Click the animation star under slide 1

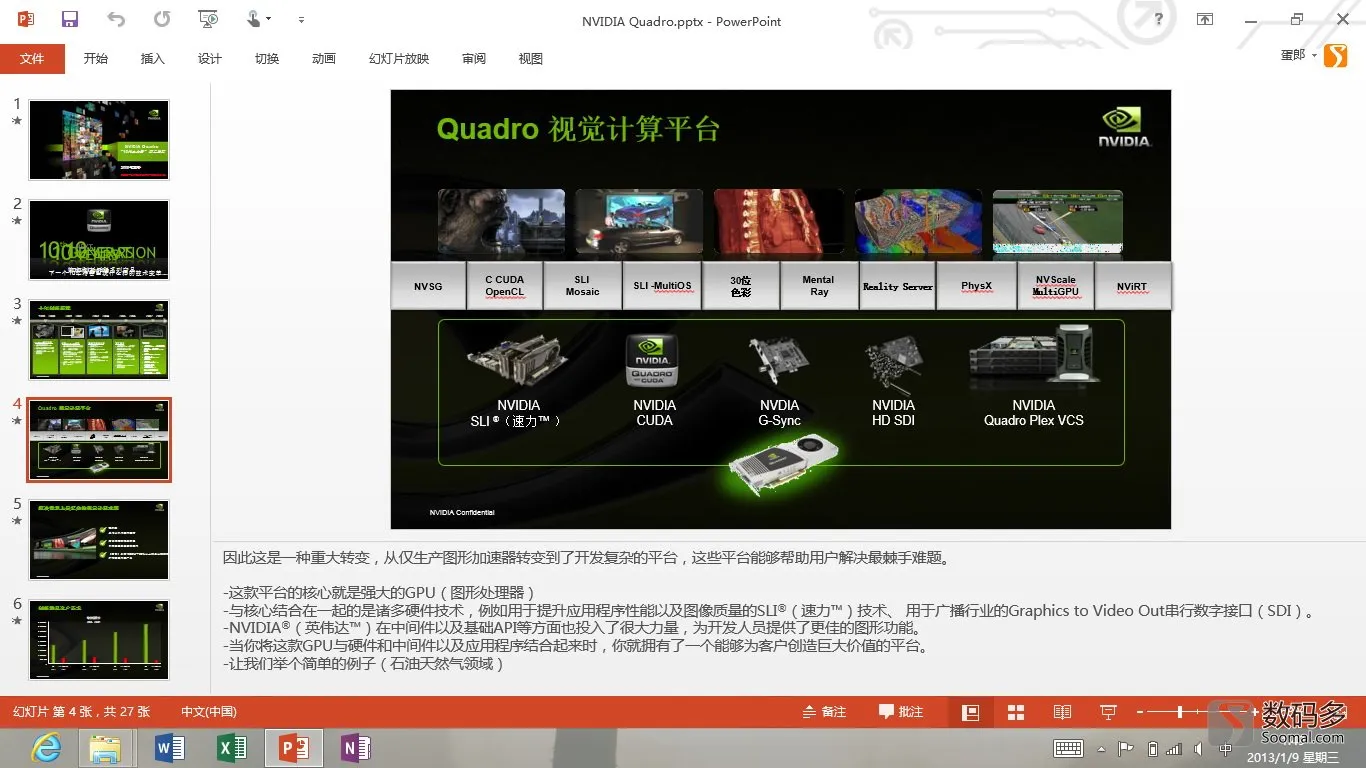tap(17, 121)
